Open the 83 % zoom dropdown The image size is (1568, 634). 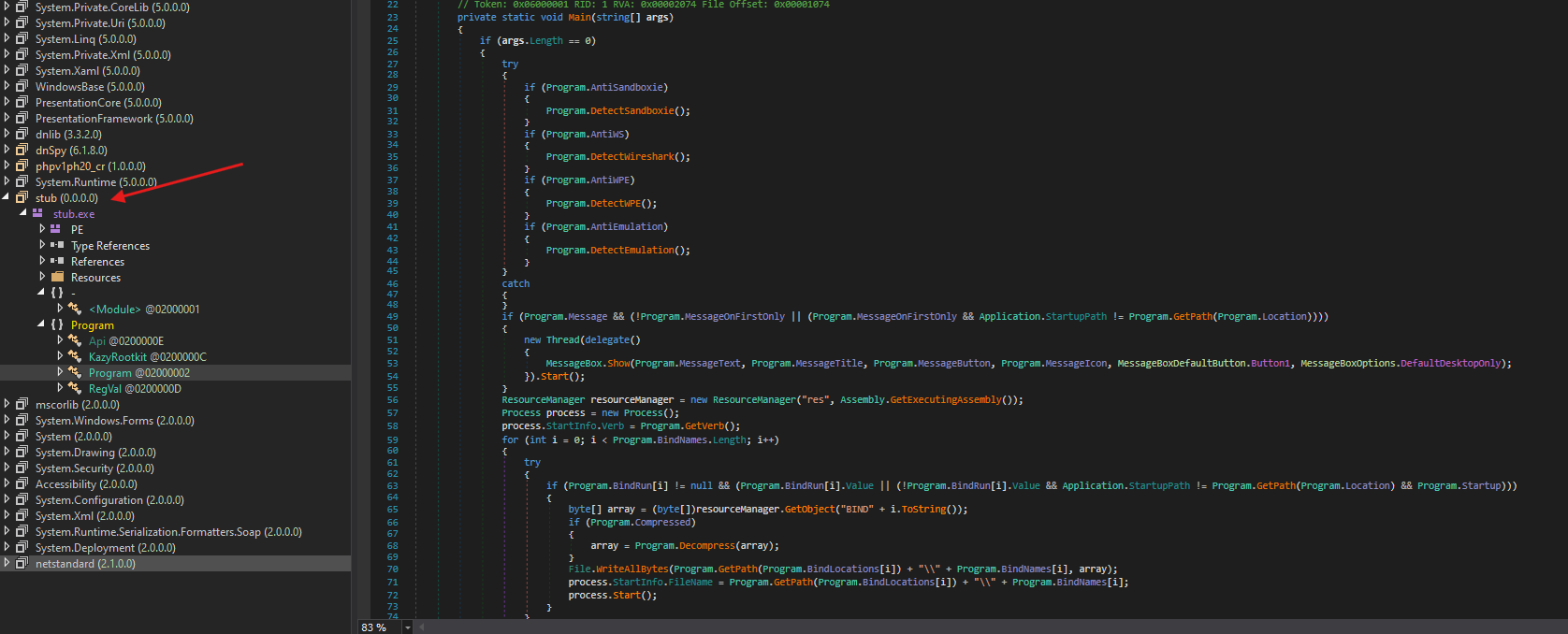[x=407, y=627]
